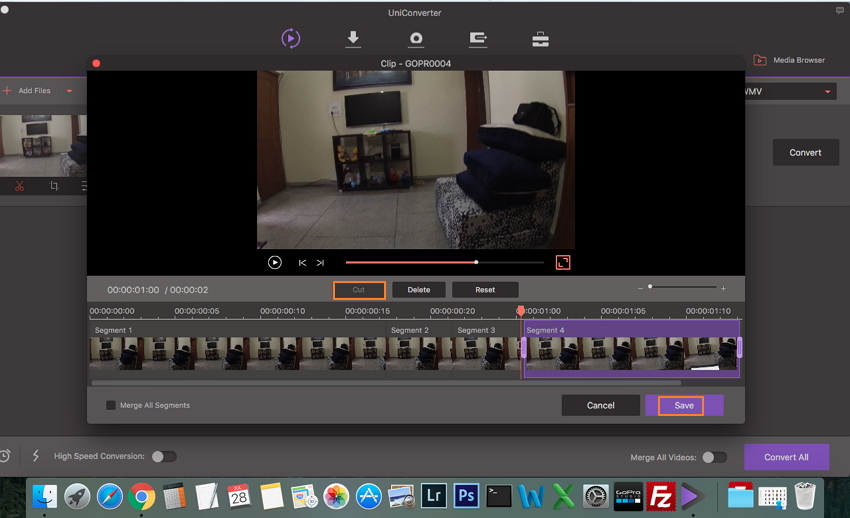Open the Media Browser

pyautogui.click(x=789, y=60)
